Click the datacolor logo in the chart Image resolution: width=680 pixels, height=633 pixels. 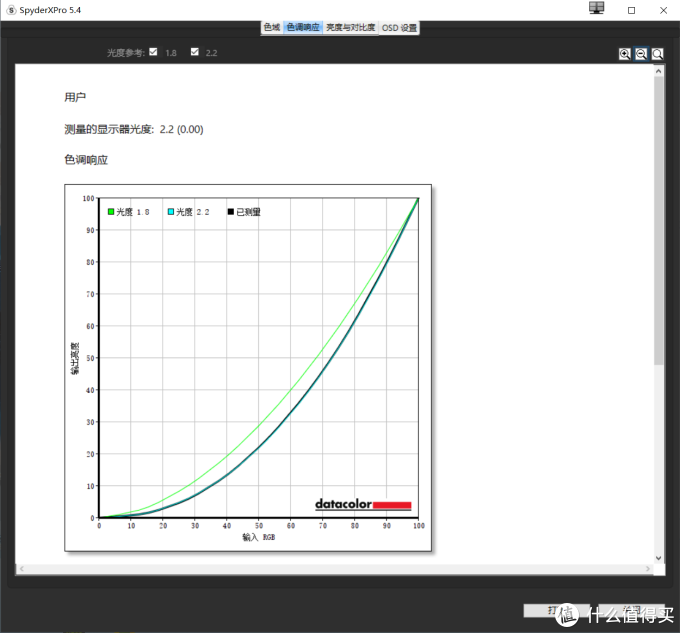[x=363, y=504]
